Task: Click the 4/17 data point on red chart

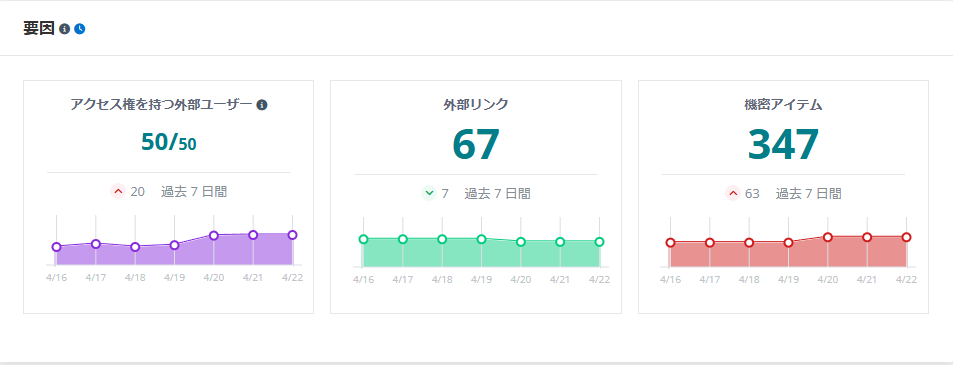Action: point(710,243)
